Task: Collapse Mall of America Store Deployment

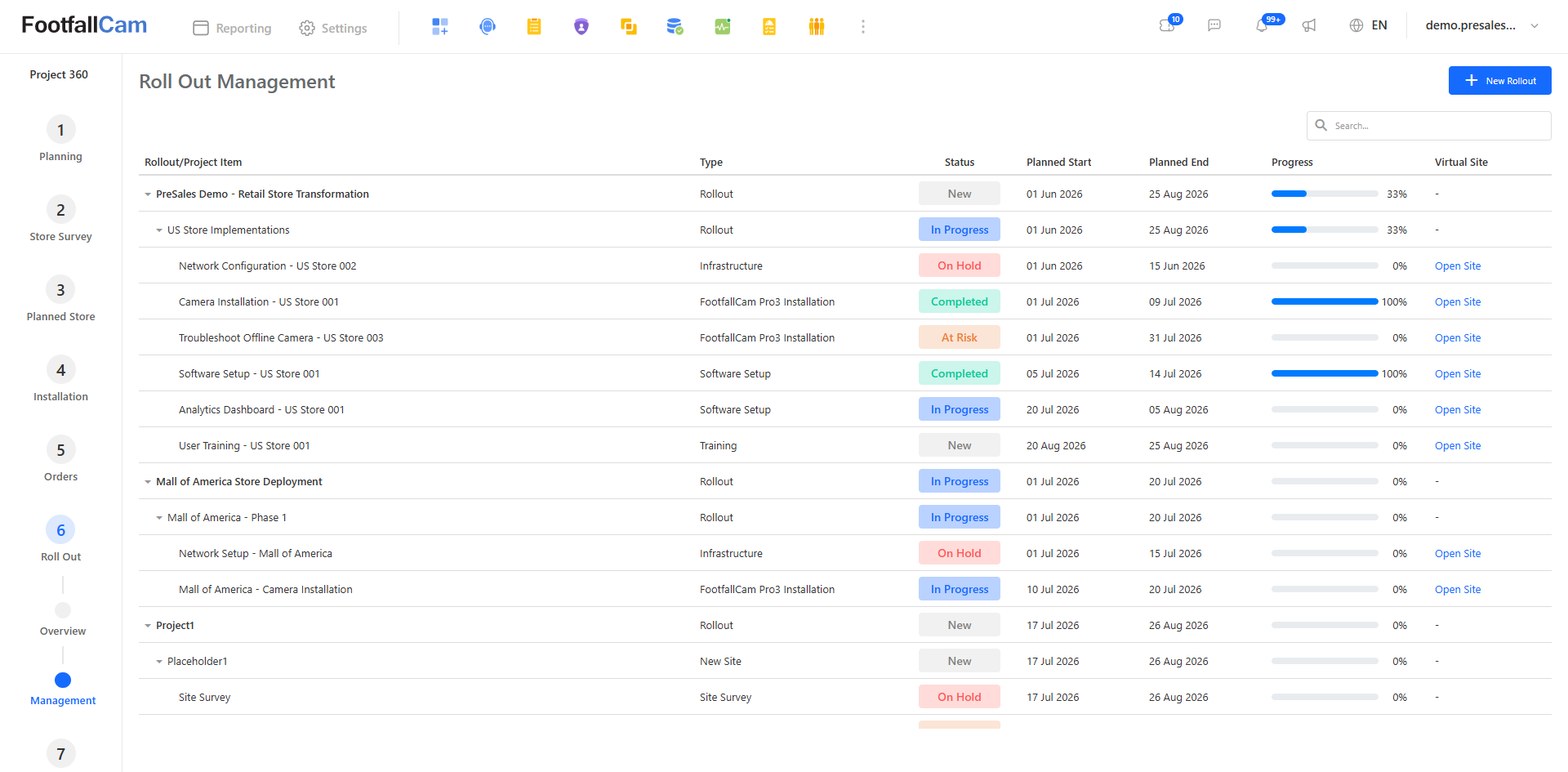Action: click(x=148, y=482)
